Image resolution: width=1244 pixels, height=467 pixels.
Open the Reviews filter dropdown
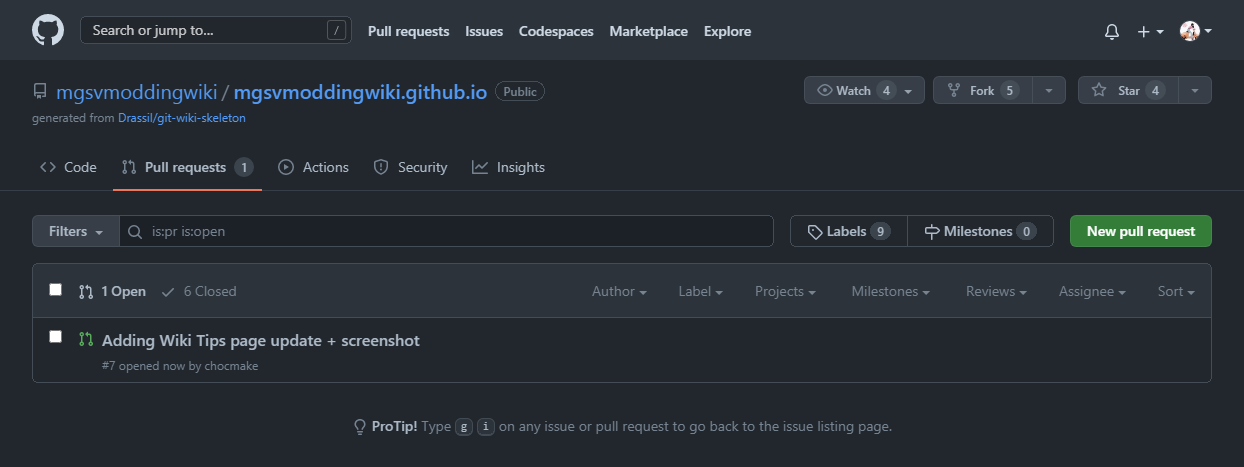click(x=997, y=291)
